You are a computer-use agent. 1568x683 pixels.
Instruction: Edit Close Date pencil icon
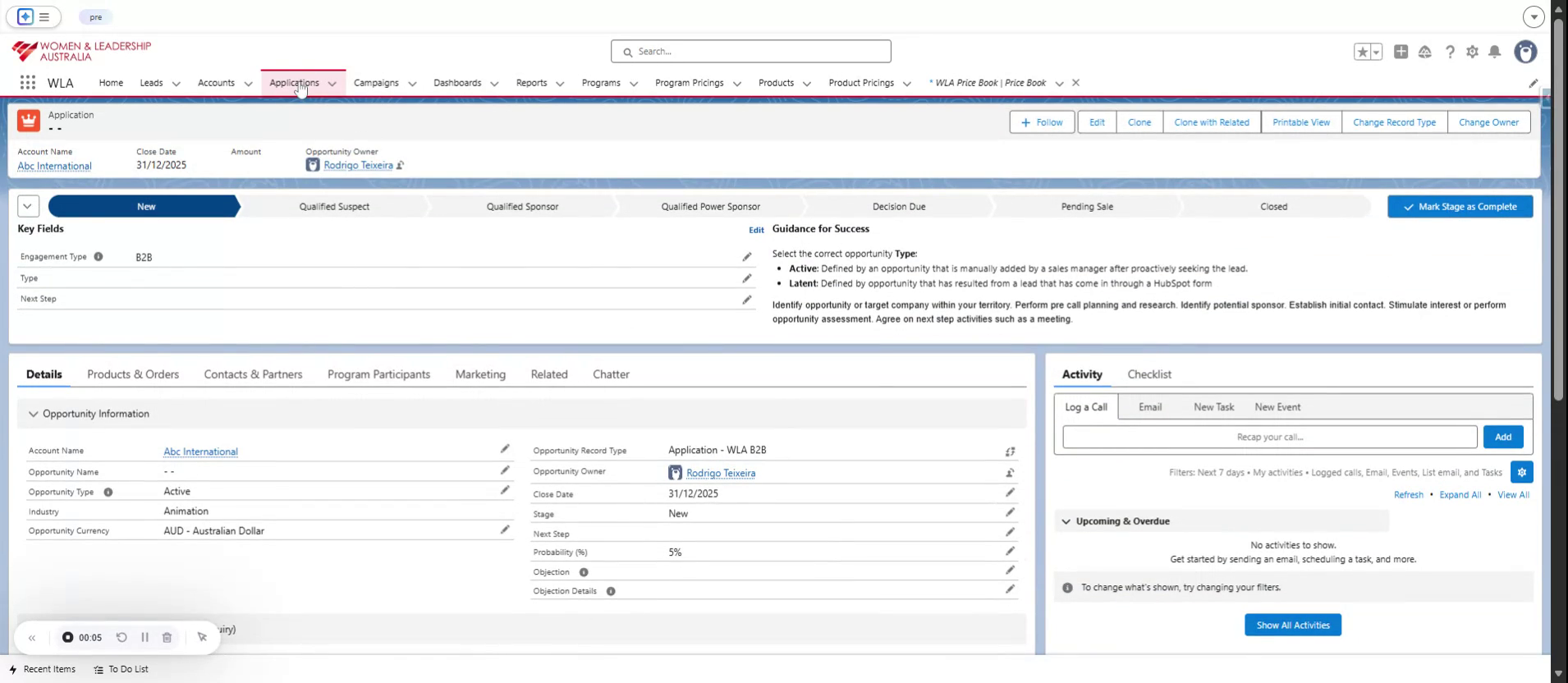(1011, 493)
